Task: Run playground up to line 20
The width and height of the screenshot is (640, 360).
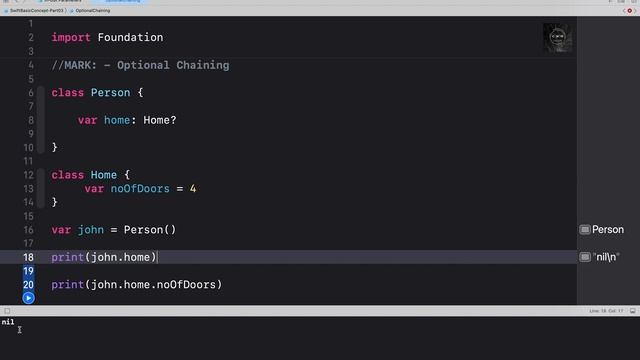Action: [x=28, y=298]
